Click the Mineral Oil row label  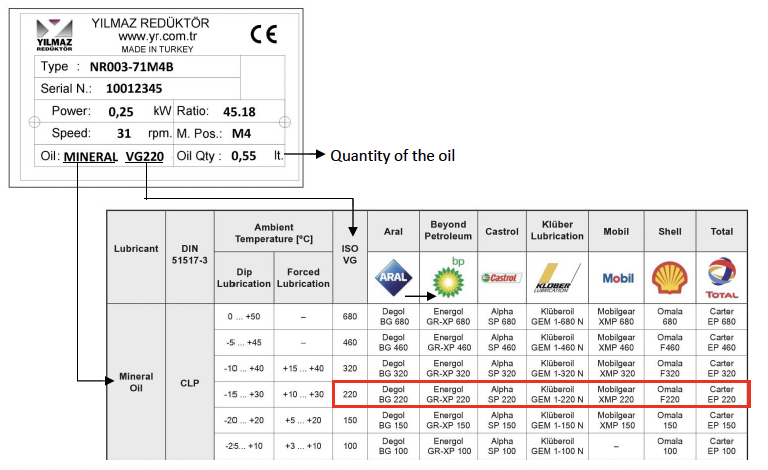pyautogui.click(x=136, y=383)
